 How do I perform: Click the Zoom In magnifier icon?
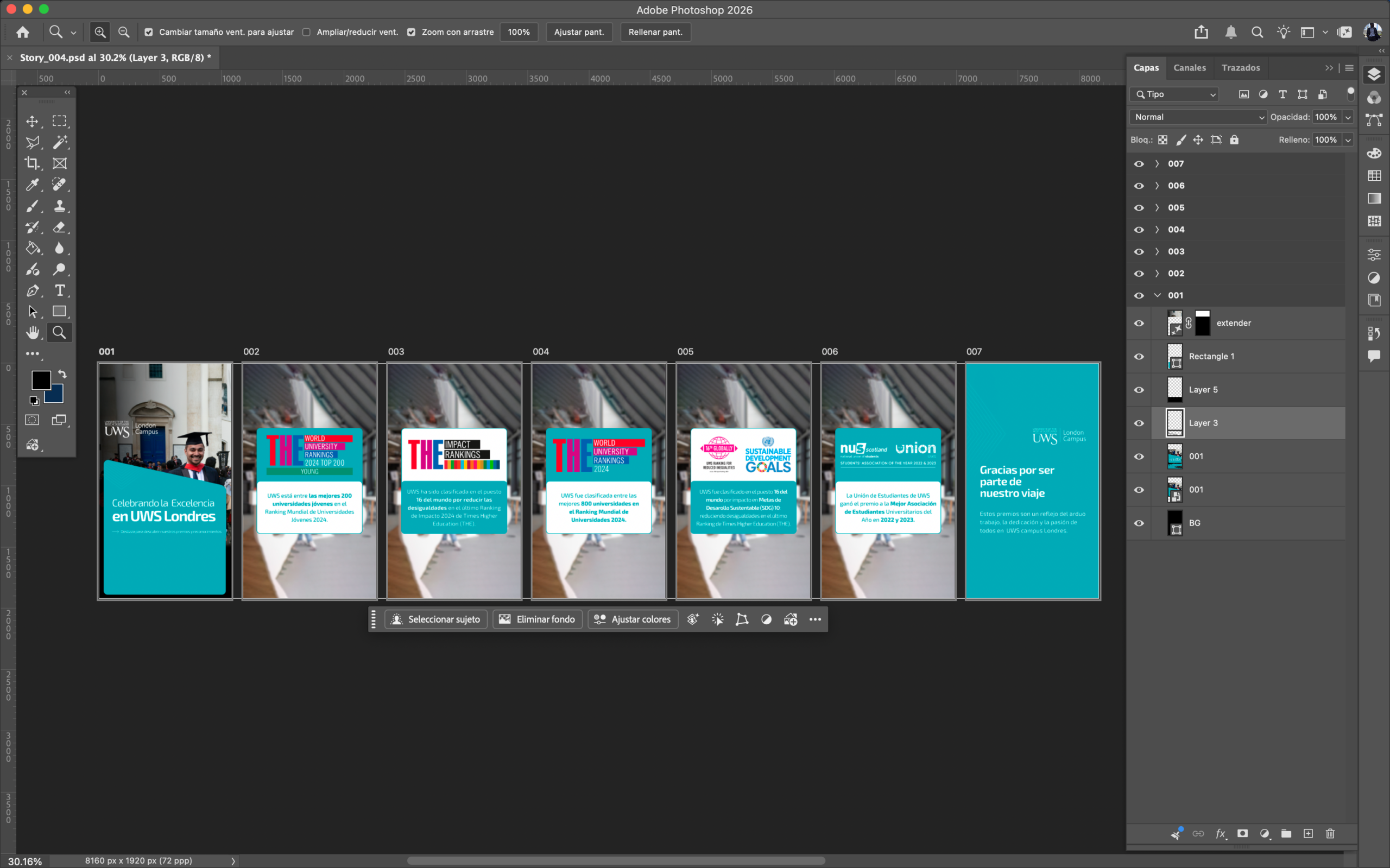coord(100,32)
